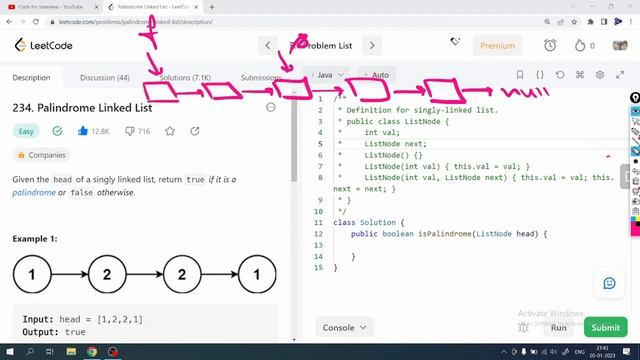Click the Run button

(x=558, y=327)
